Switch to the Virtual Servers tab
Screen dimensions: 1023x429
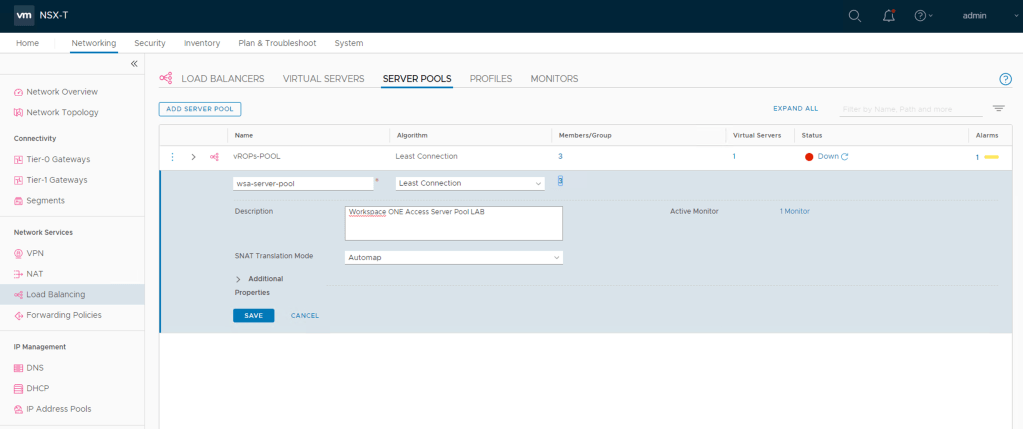pyautogui.click(x=323, y=78)
